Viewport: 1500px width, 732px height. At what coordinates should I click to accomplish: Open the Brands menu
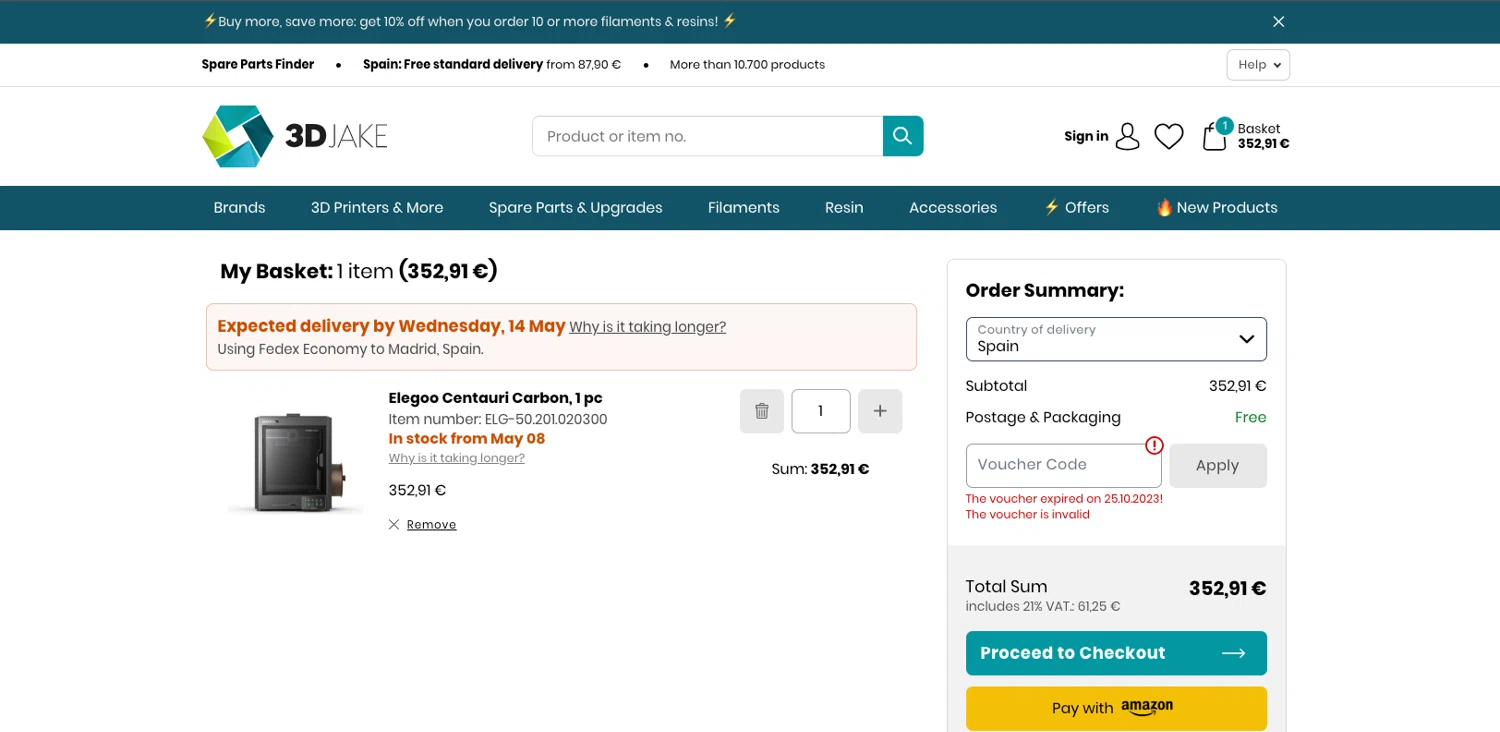(x=239, y=208)
